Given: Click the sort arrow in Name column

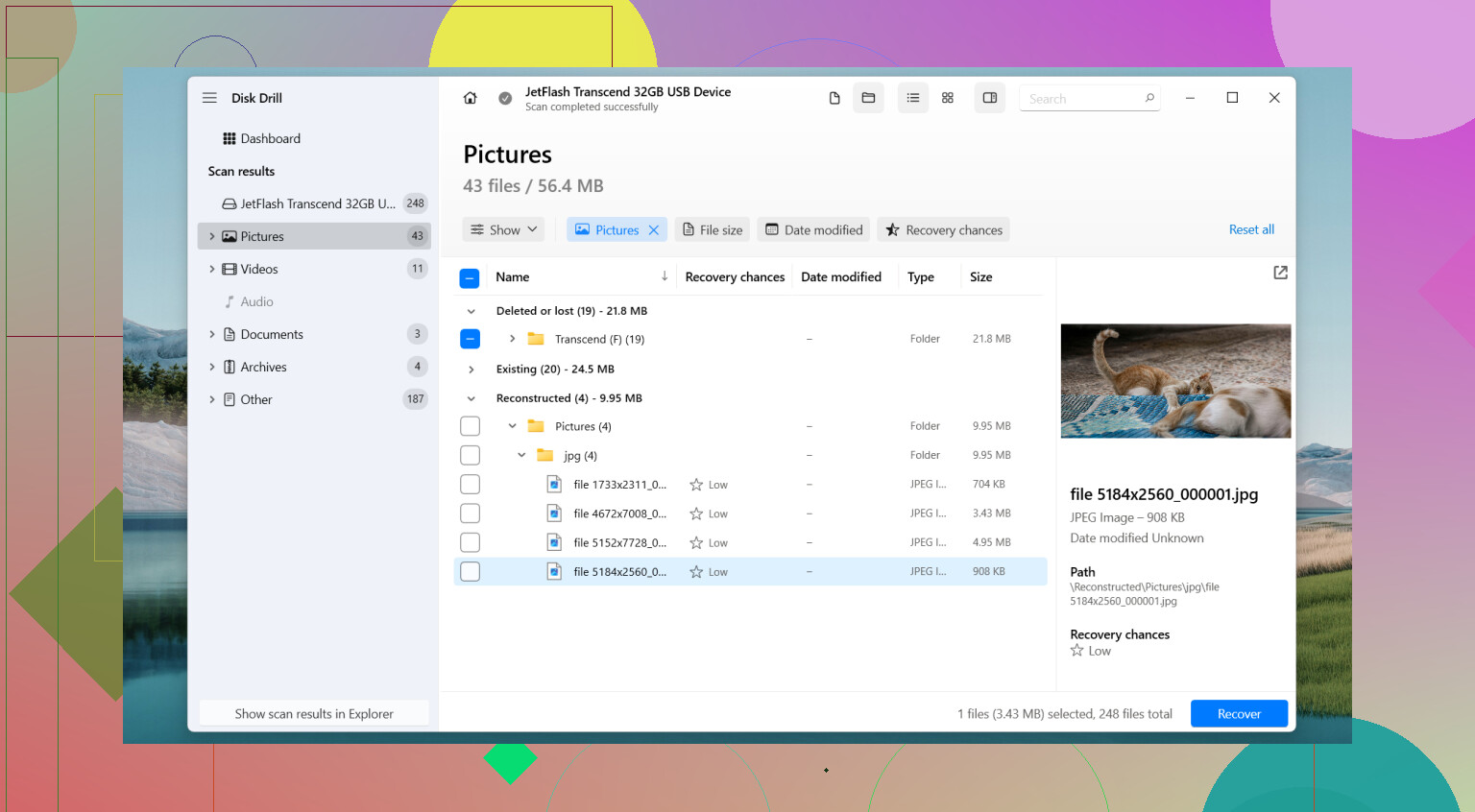Looking at the screenshot, I should pos(665,276).
